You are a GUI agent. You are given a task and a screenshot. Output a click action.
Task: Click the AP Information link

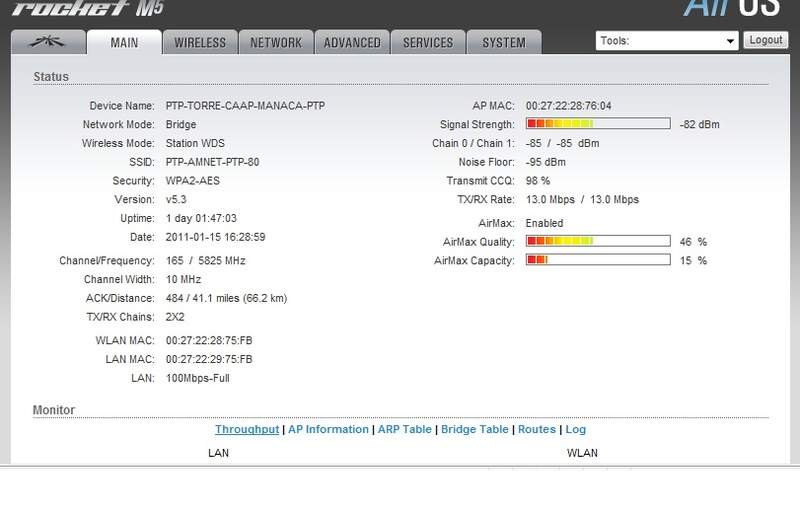328,429
